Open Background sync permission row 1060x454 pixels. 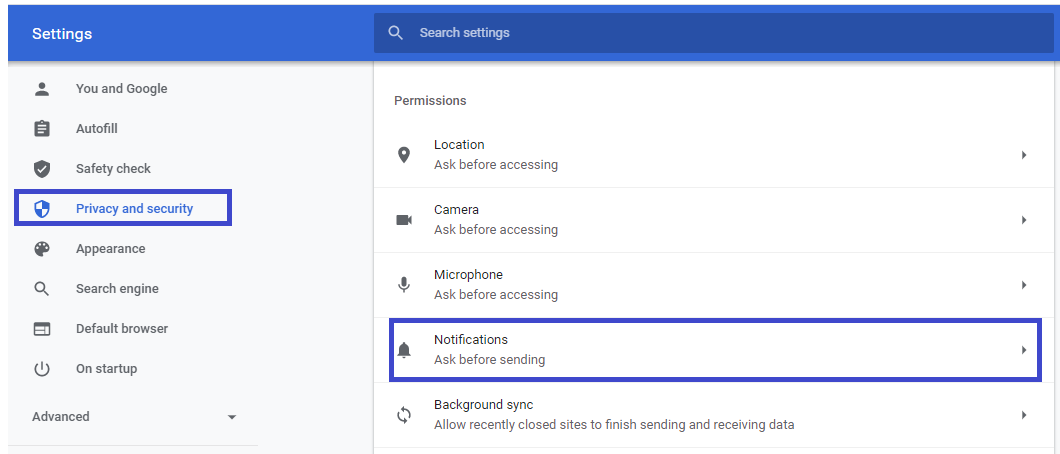[715, 415]
